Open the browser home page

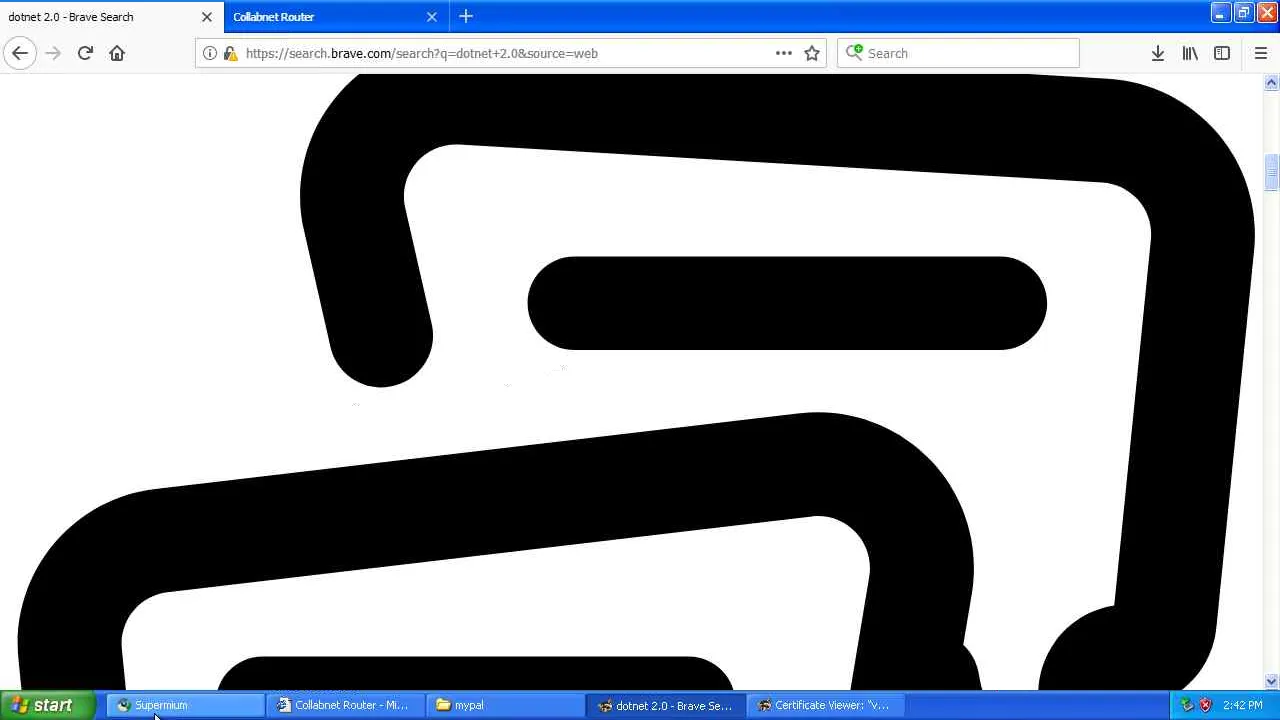tap(117, 53)
